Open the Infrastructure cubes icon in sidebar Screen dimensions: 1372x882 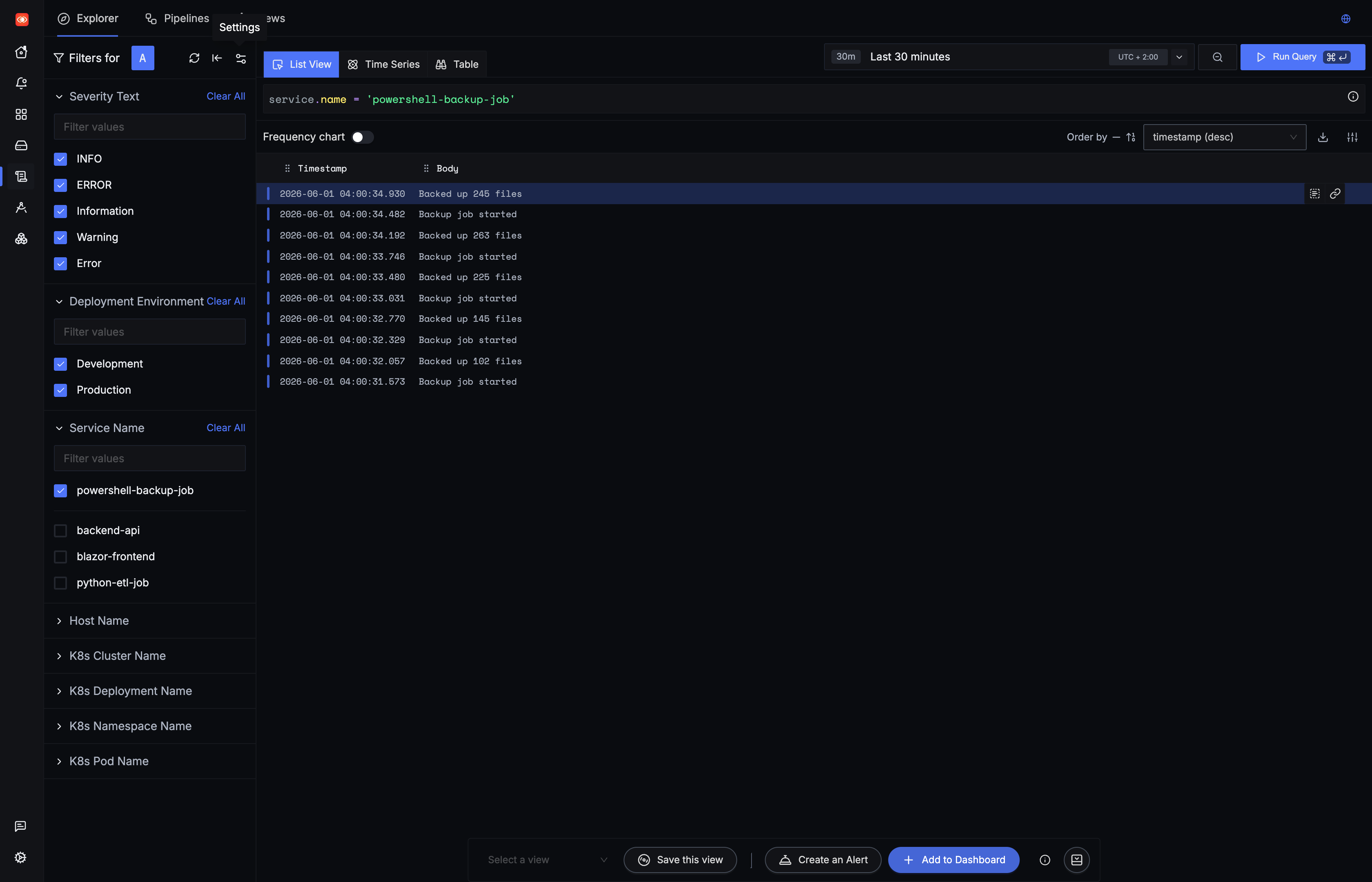click(21, 238)
